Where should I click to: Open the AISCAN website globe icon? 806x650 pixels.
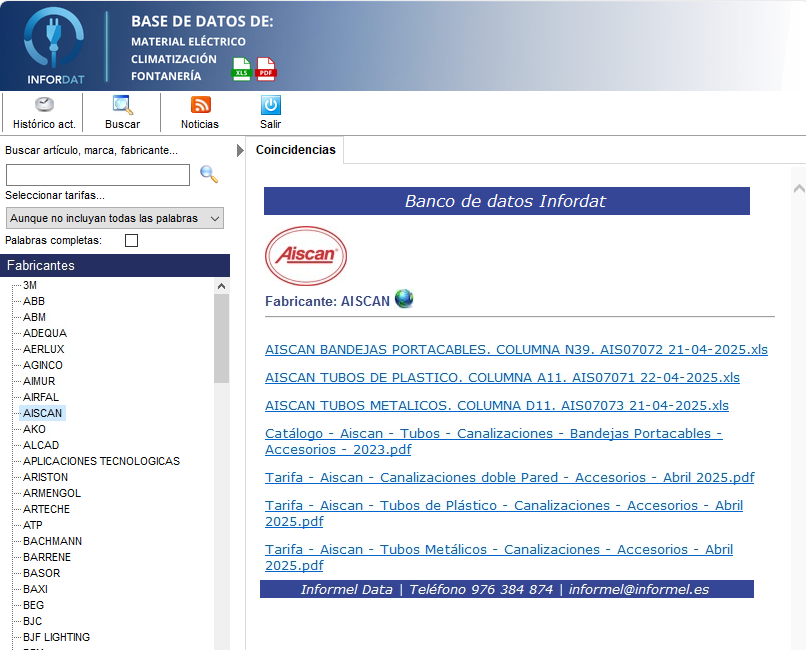coord(404,299)
